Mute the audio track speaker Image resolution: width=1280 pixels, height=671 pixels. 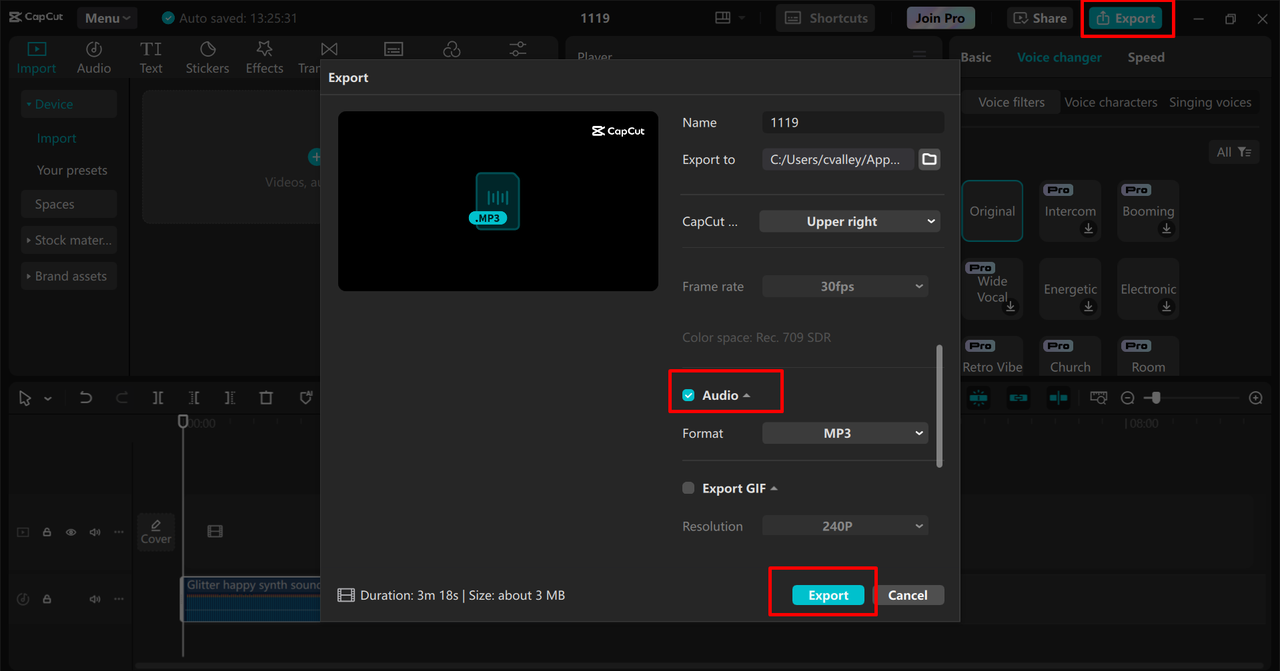(95, 599)
